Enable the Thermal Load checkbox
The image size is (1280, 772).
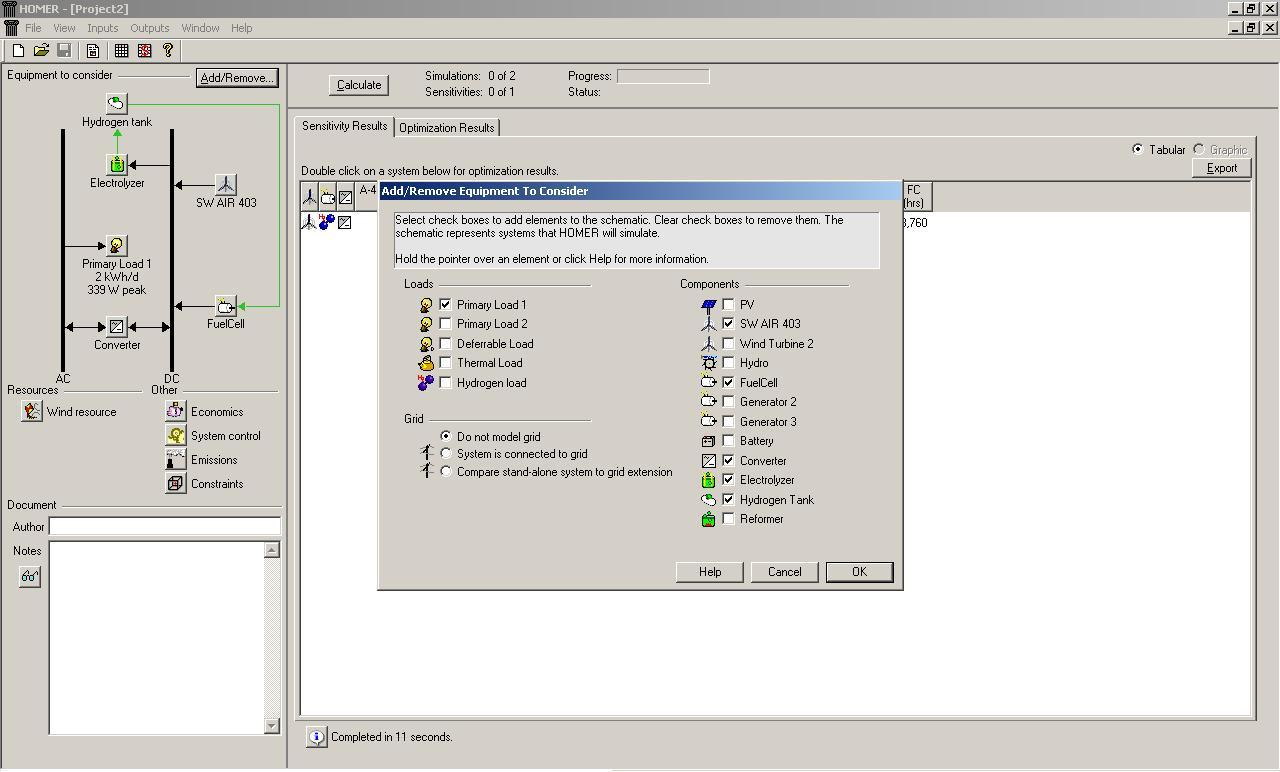point(446,363)
